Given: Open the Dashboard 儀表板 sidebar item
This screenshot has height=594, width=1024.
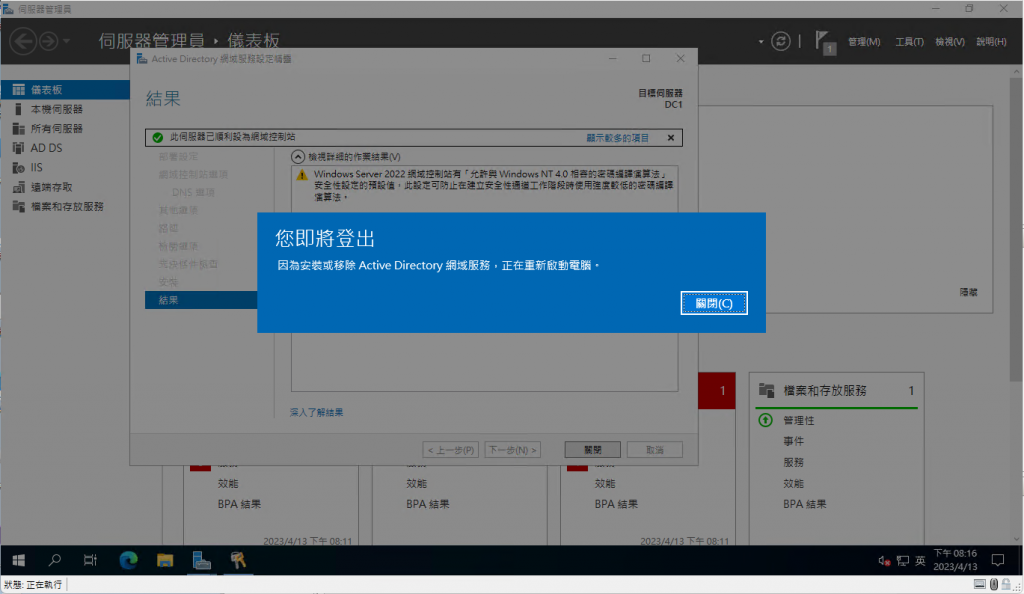Looking at the screenshot, I should click(65, 89).
